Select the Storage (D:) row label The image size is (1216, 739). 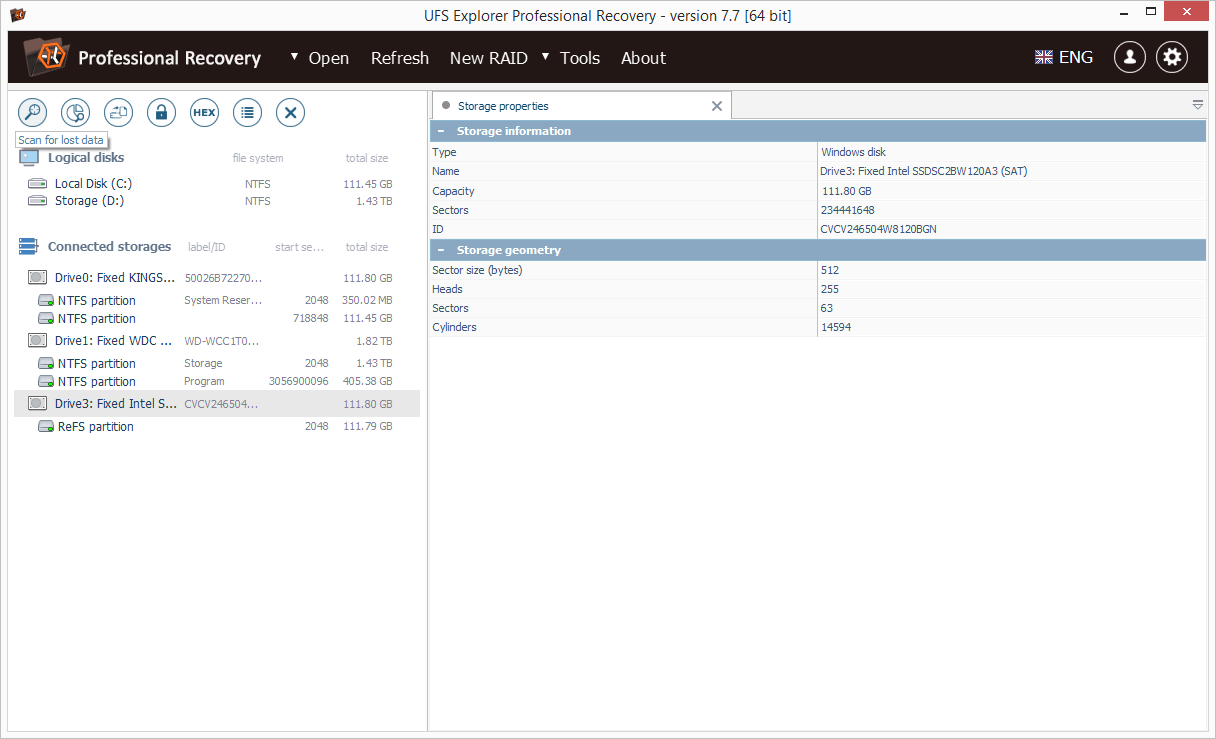click(x=89, y=201)
